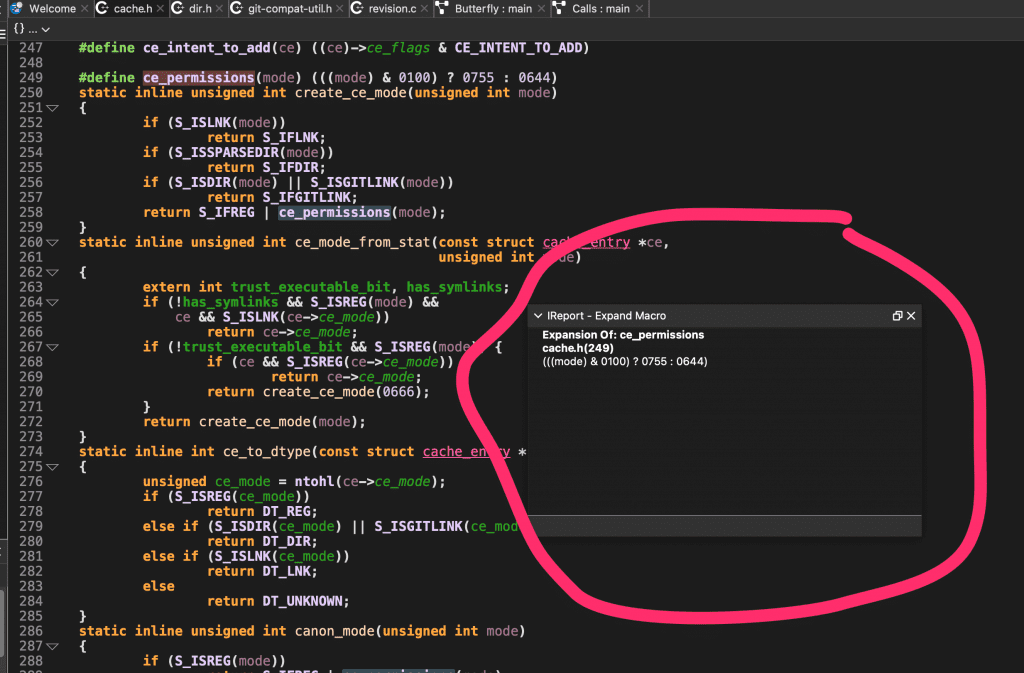Image resolution: width=1024 pixels, height=673 pixels.
Task: Switch to the revision.c tab
Action: 390,8
